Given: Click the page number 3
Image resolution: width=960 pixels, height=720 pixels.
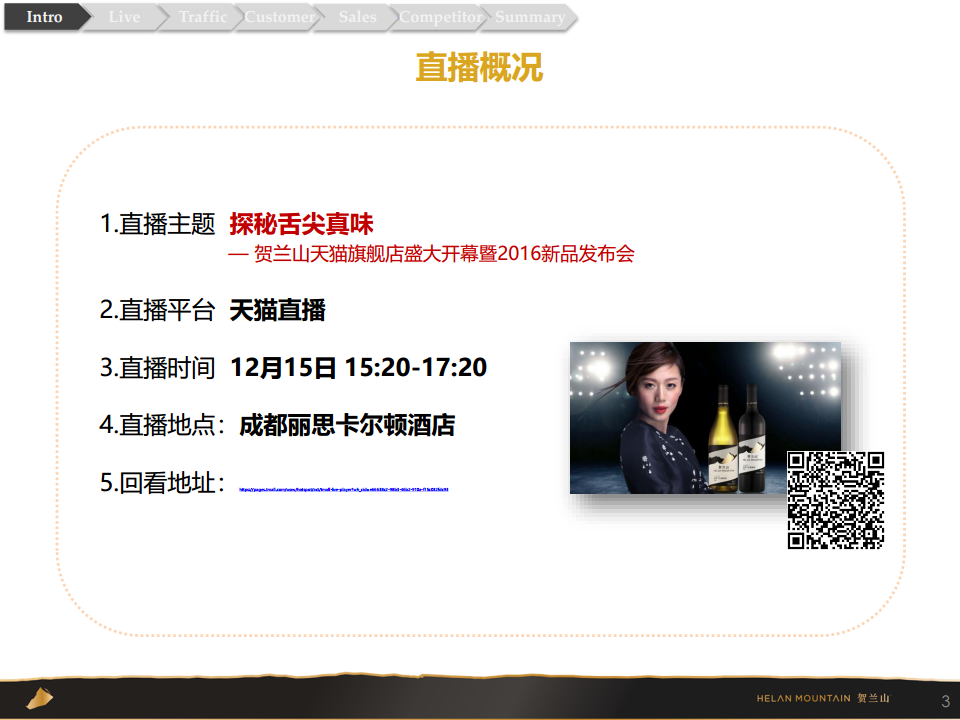Looking at the screenshot, I should point(945,701).
